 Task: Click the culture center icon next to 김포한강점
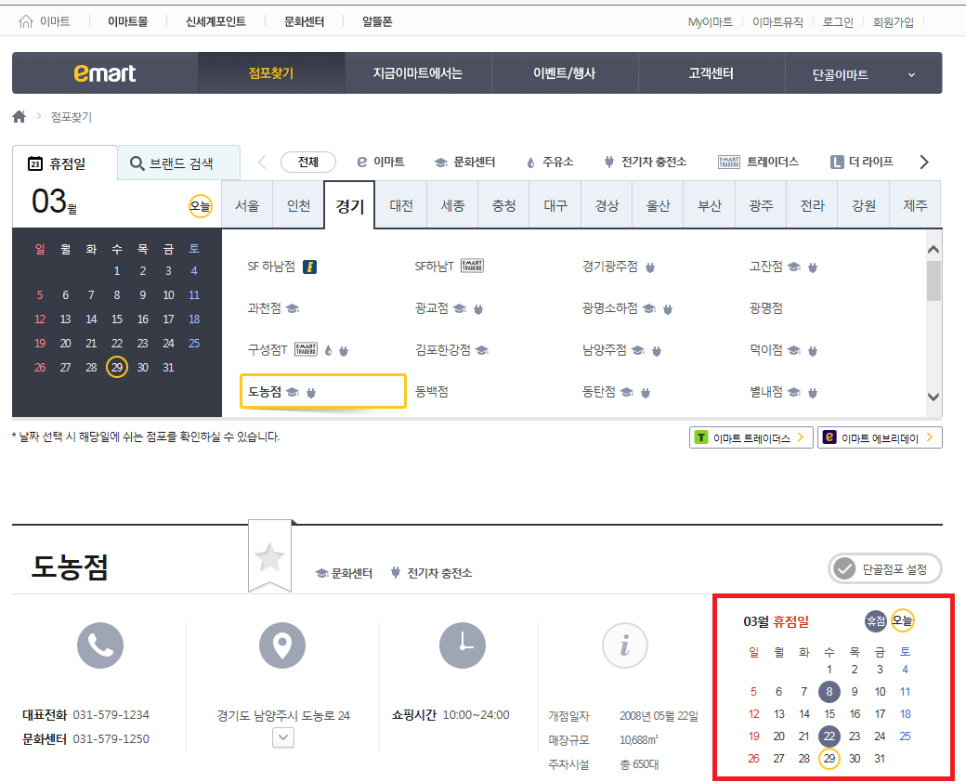pyautogui.click(x=482, y=350)
